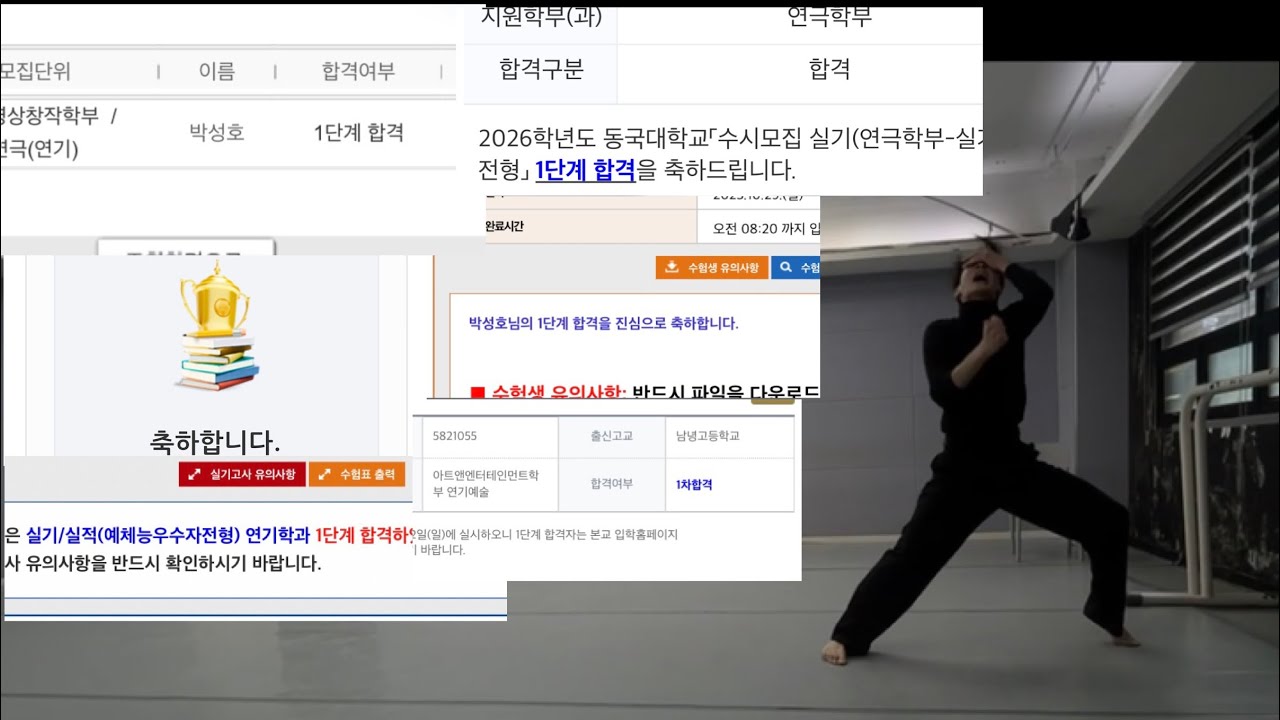
Task: Click the golden trophy on books image
Action: (x=217, y=328)
